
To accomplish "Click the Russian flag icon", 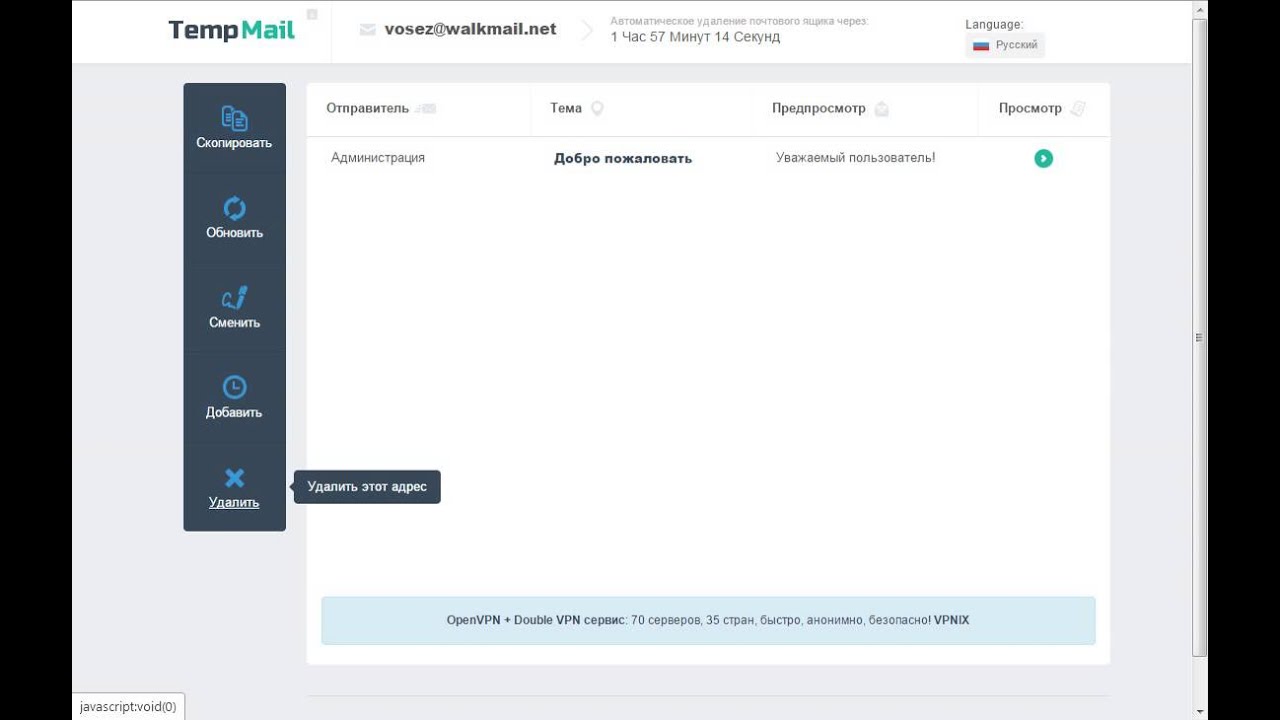I will click(x=981, y=45).
